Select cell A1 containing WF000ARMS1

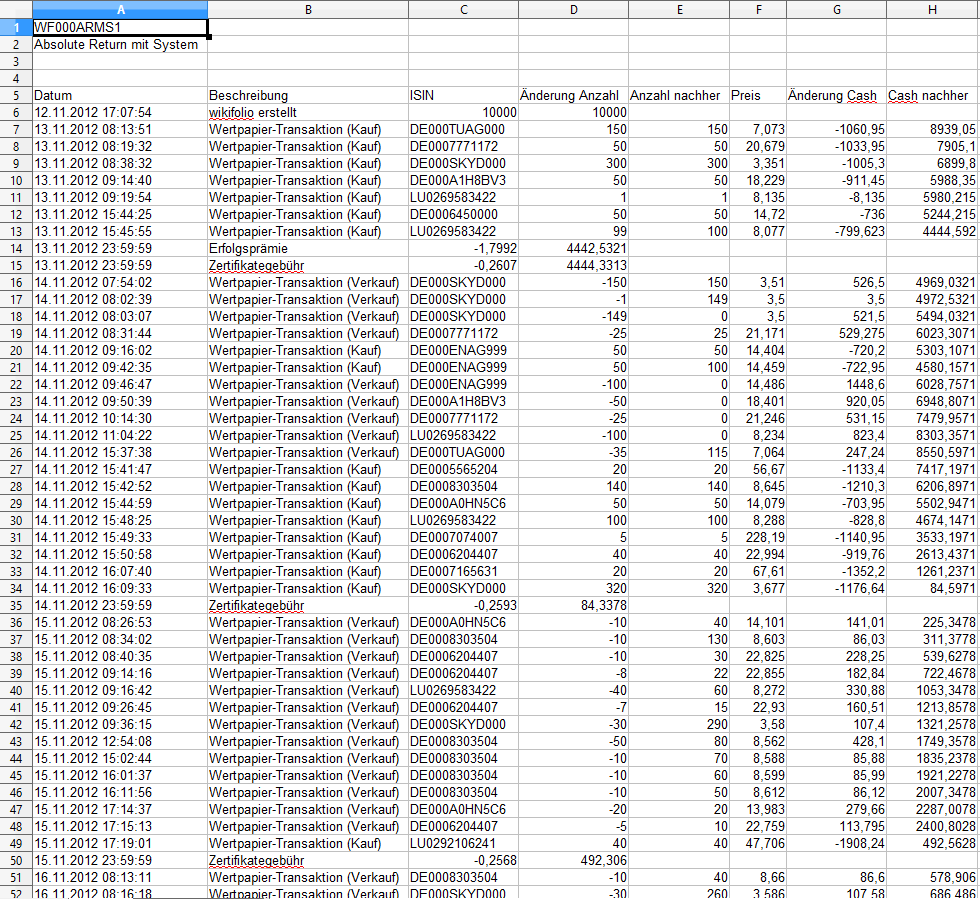point(120,27)
